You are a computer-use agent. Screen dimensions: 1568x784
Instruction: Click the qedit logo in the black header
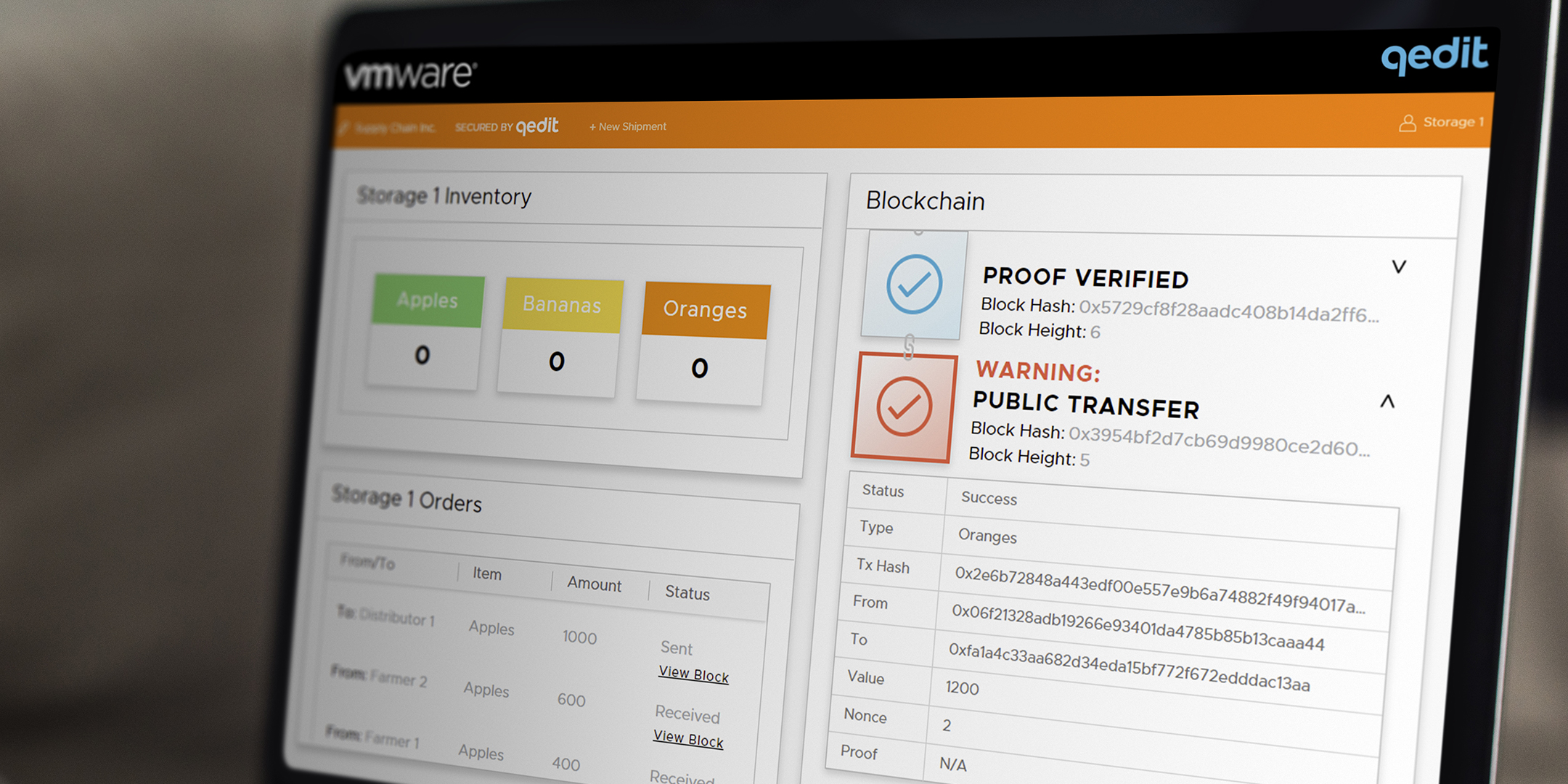(1434, 55)
